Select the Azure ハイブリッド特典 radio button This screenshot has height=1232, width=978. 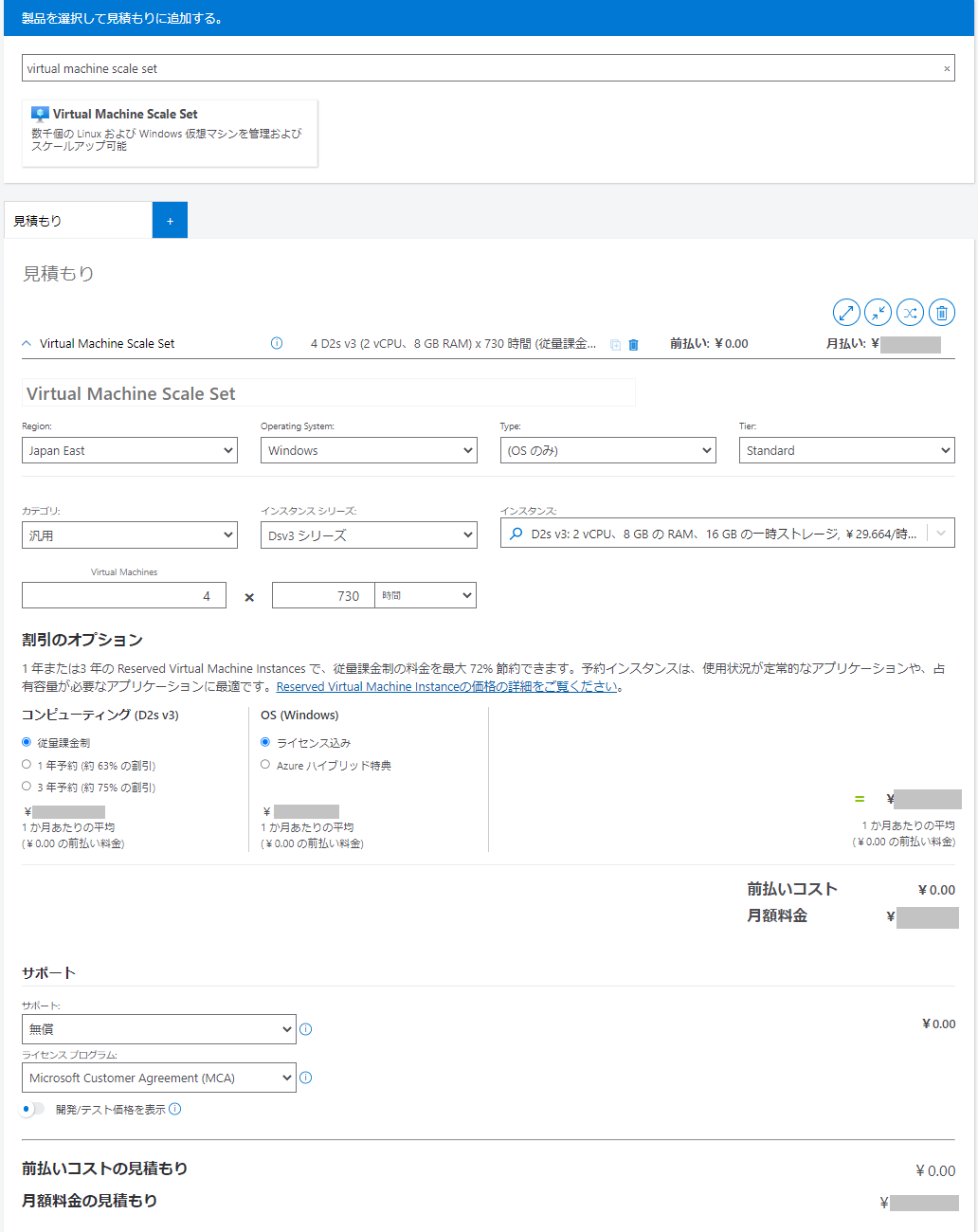tap(265, 764)
